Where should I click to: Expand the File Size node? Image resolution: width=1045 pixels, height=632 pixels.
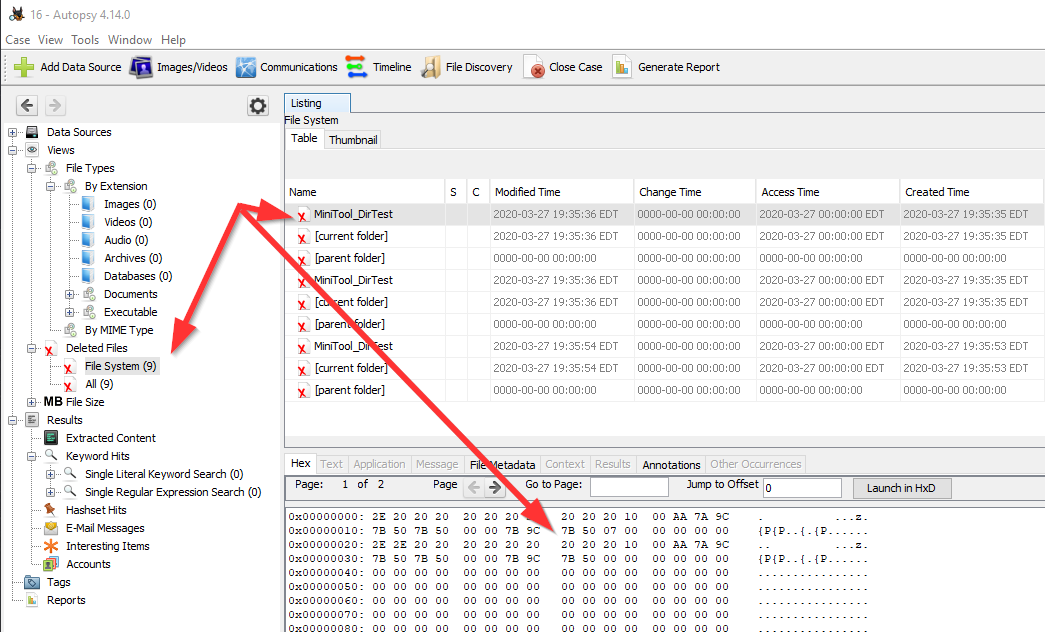pyautogui.click(x=31, y=403)
